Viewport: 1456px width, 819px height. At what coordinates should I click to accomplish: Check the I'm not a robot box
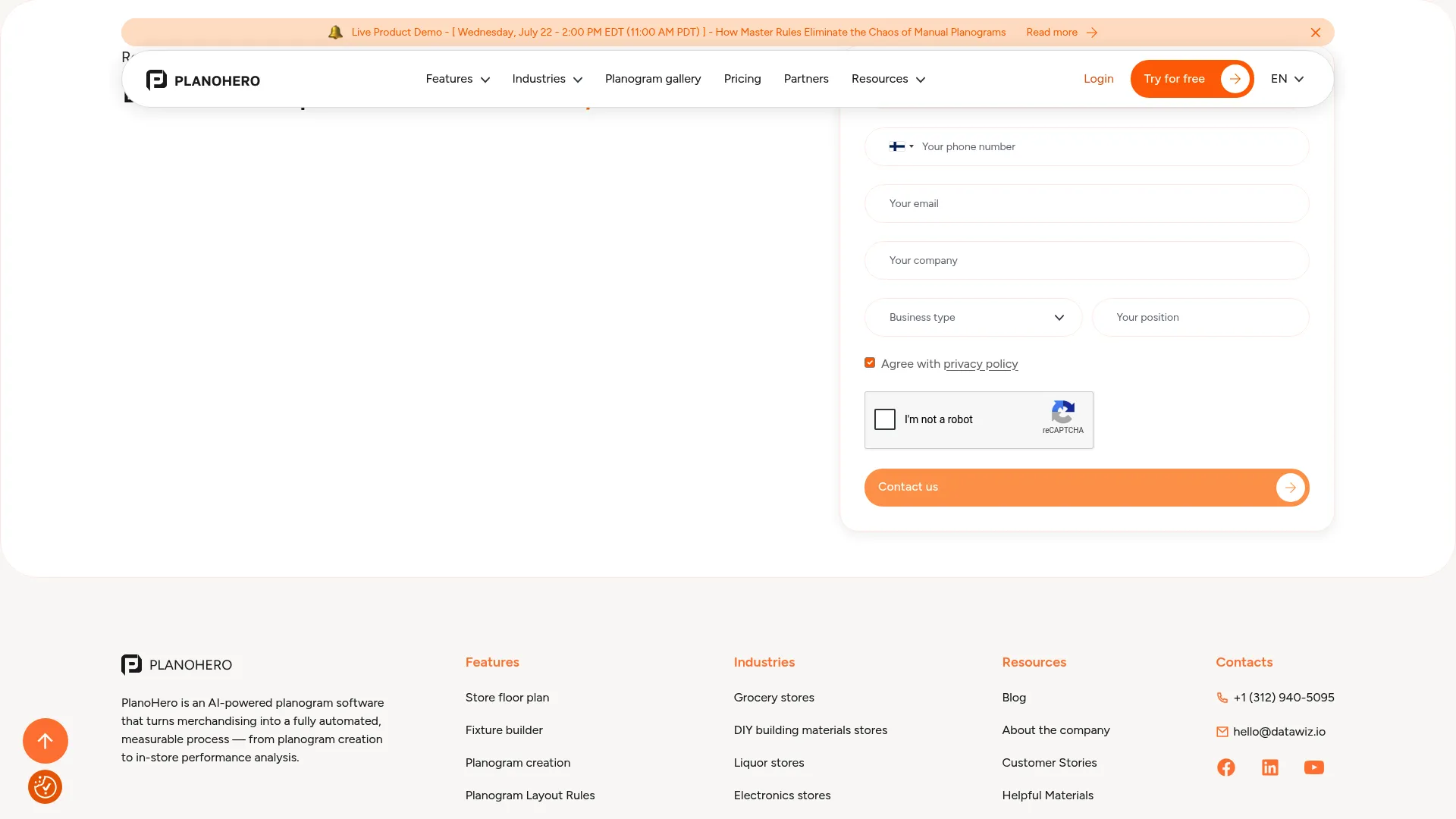pyautogui.click(x=885, y=419)
